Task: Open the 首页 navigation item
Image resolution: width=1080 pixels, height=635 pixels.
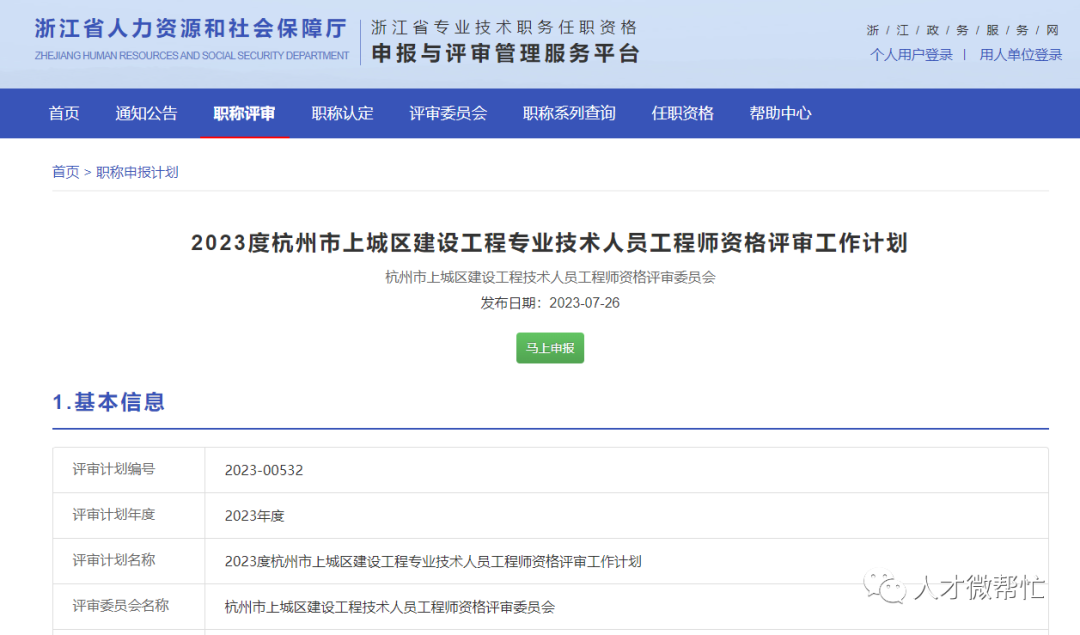Action: point(63,113)
